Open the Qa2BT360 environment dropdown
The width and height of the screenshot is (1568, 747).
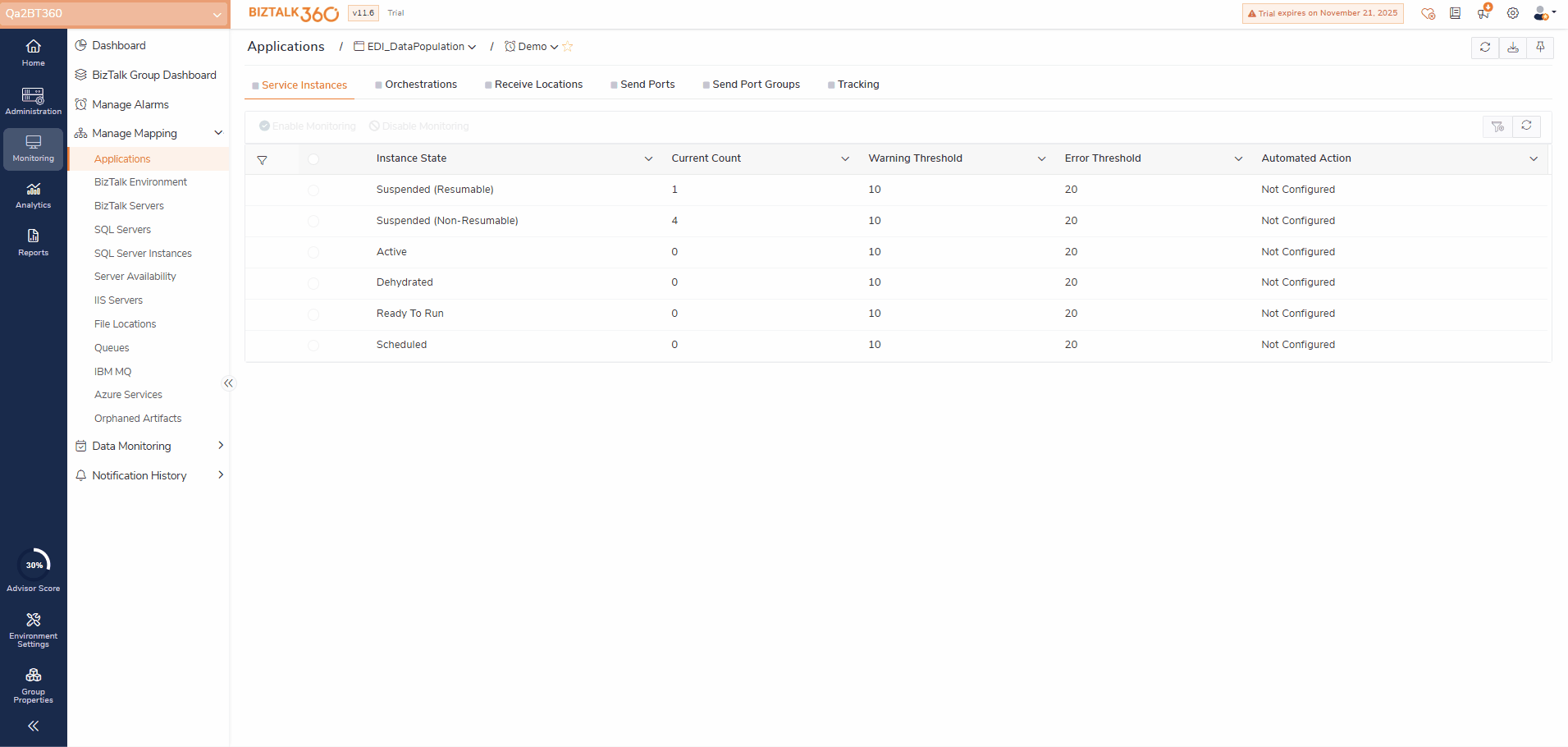(114, 14)
